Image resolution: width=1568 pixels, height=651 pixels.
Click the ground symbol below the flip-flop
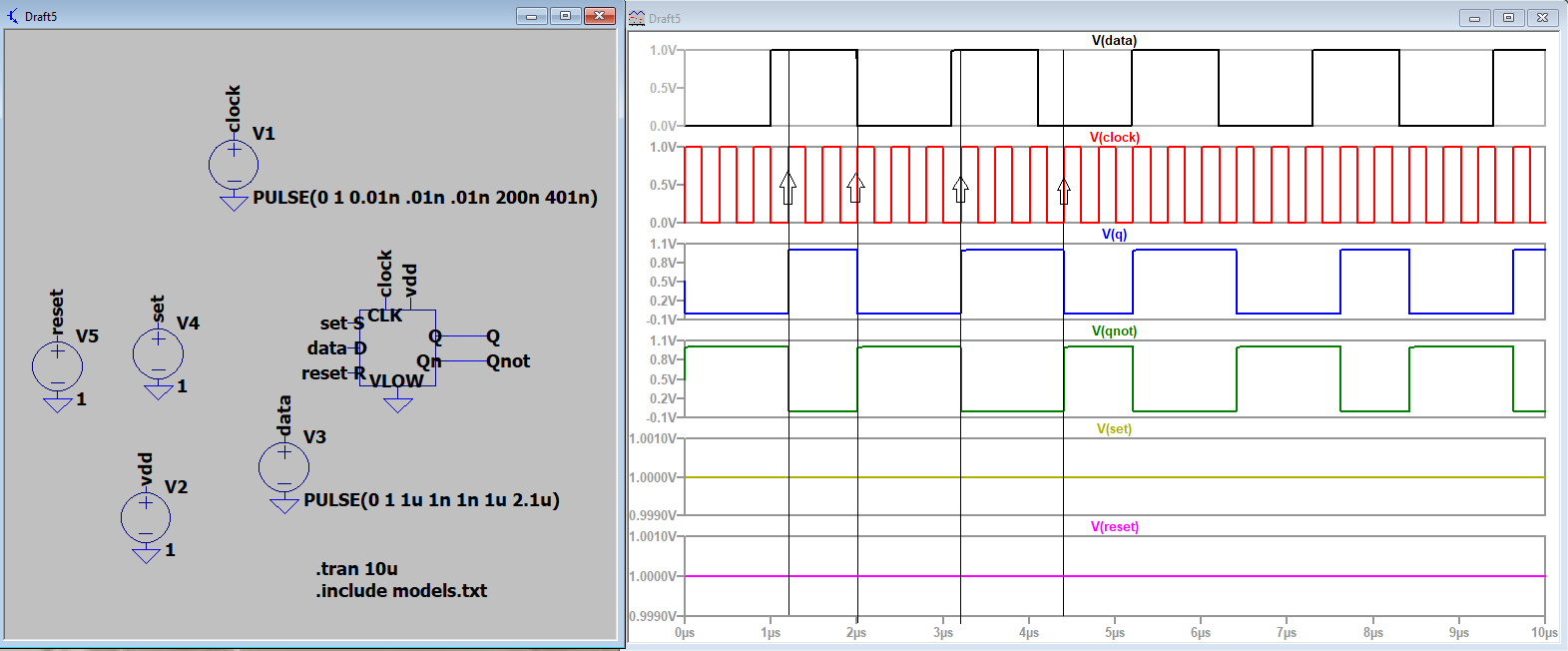click(x=398, y=403)
